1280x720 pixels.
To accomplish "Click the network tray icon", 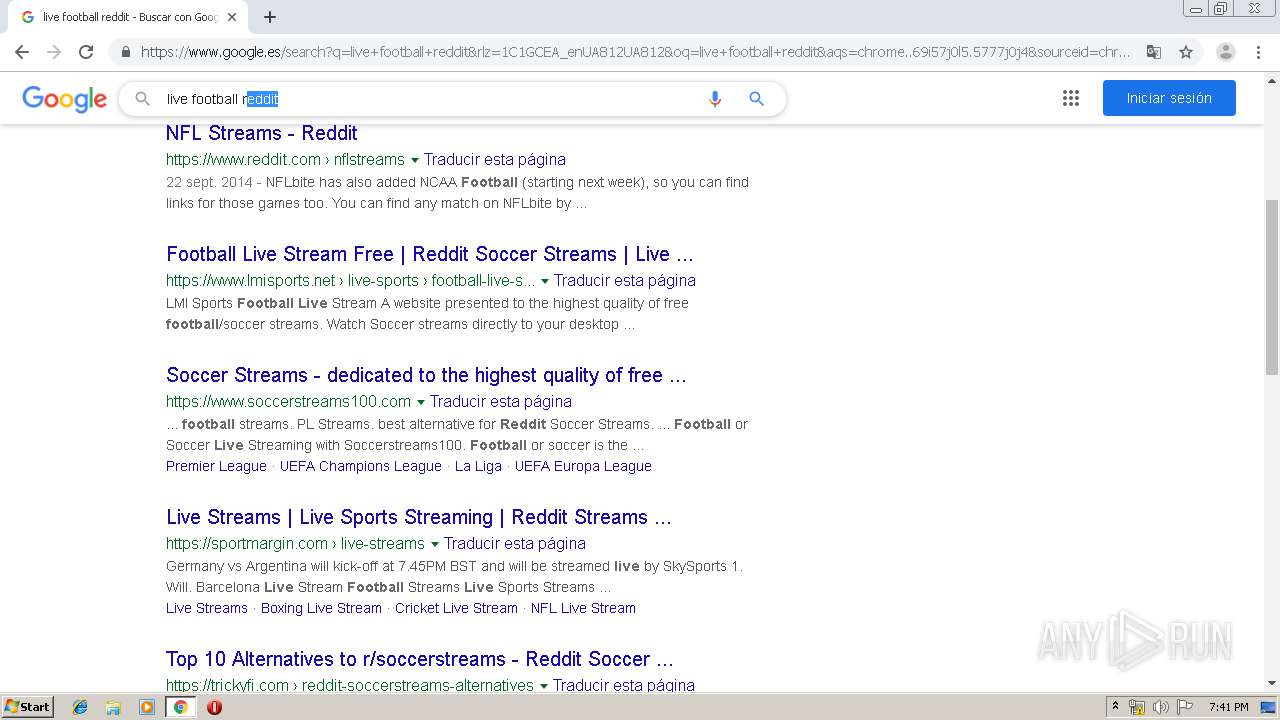I will pyautogui.click(x=1137, y=707).
